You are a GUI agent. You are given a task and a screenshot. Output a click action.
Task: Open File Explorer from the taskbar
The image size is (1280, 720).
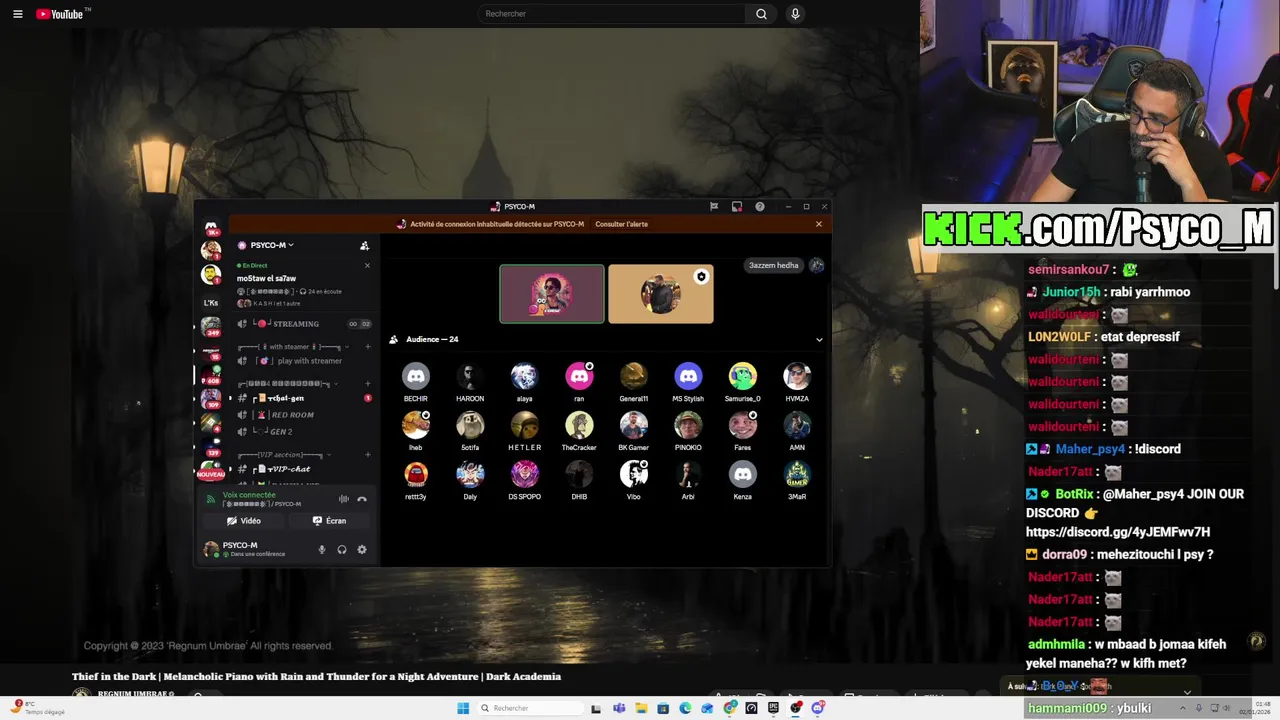(x=641, y=708)
